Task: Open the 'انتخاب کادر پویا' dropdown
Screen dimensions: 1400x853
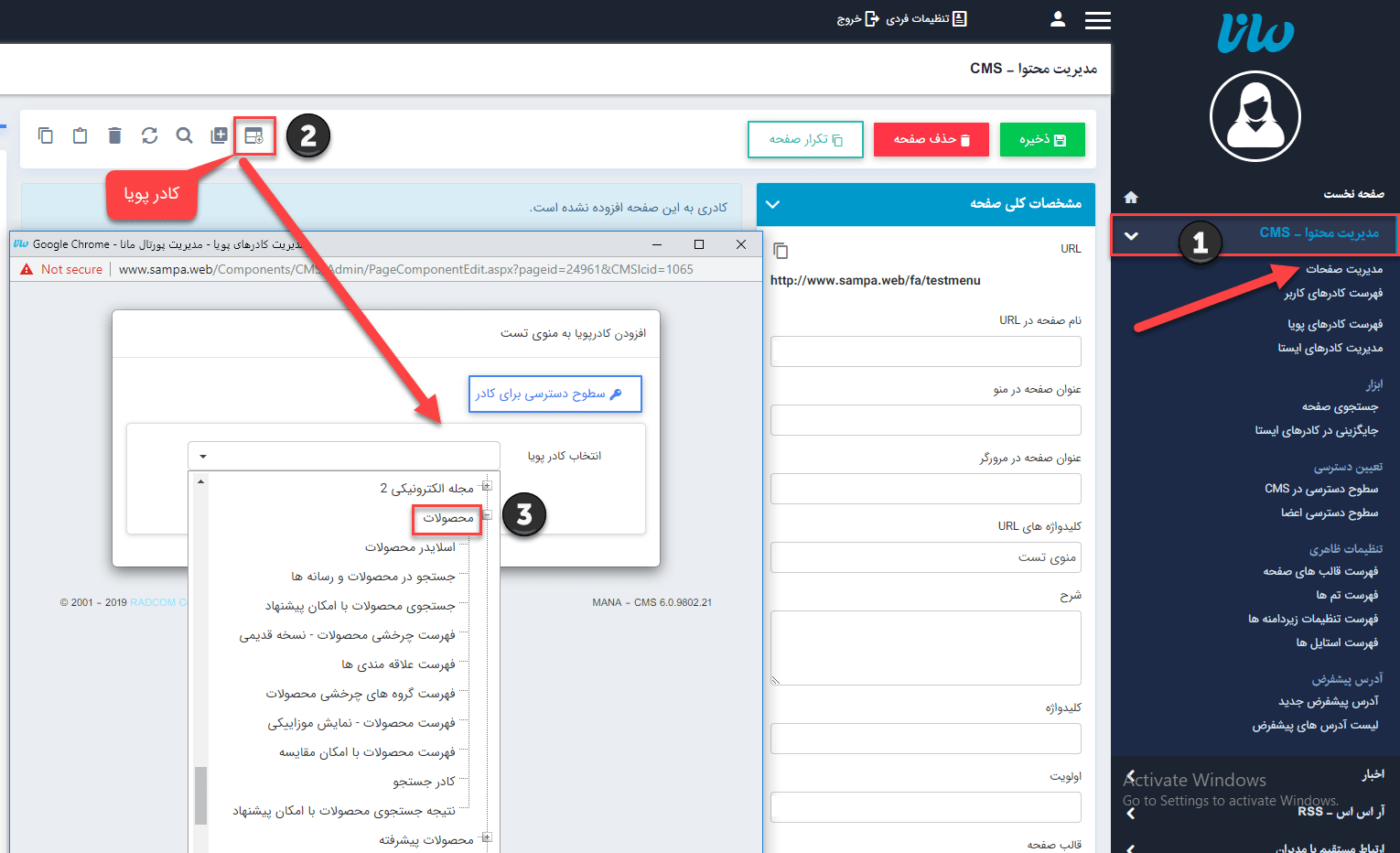Action: coord(343,455)
